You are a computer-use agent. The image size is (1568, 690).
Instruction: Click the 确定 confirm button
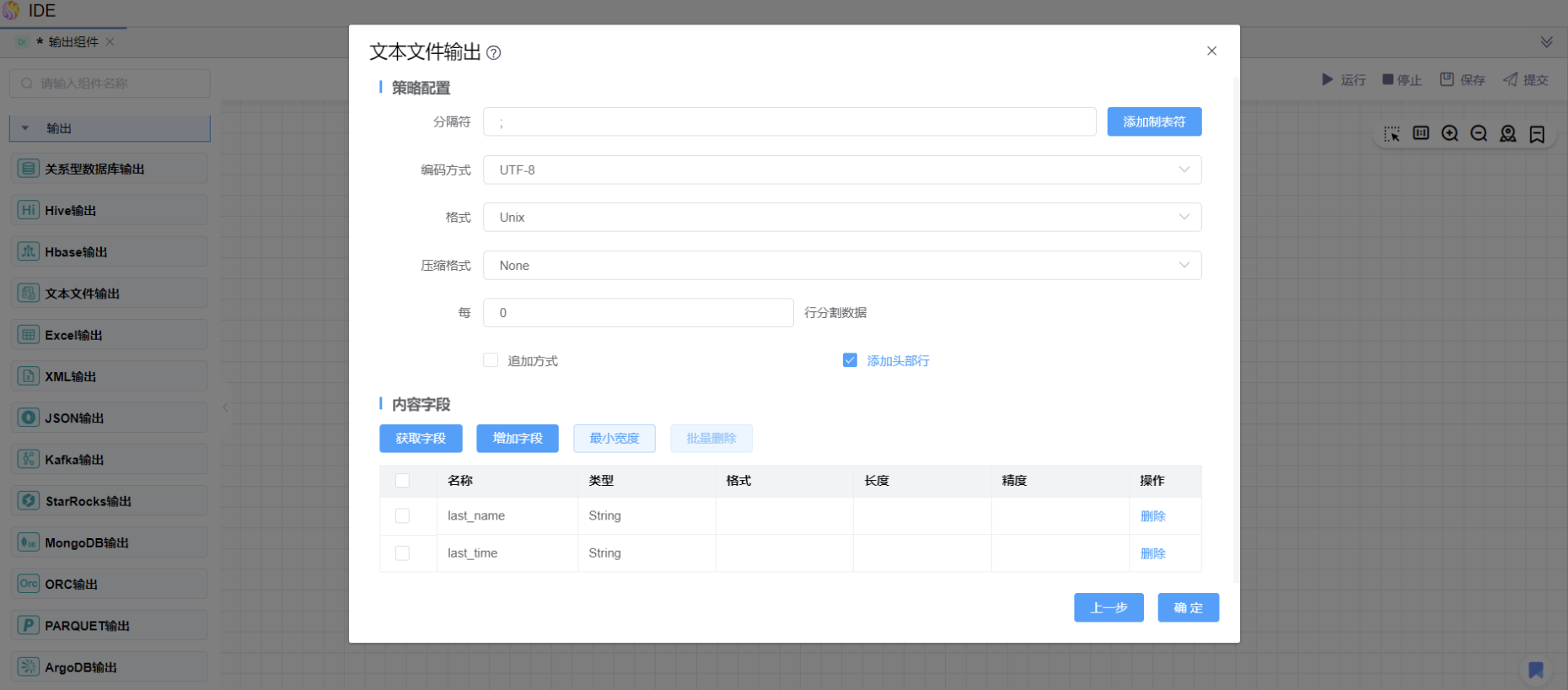click(x=1188, y=607)
